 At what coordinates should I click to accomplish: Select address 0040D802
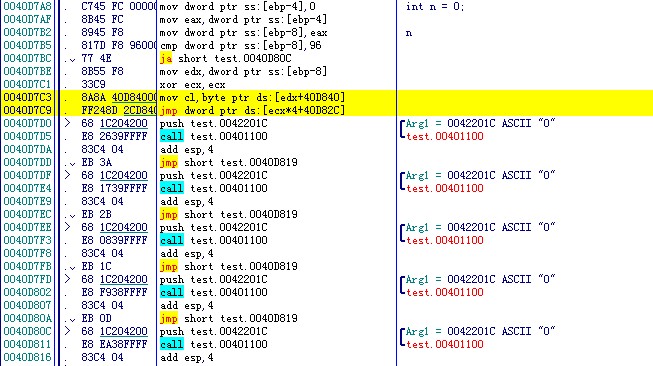point(27,292)
